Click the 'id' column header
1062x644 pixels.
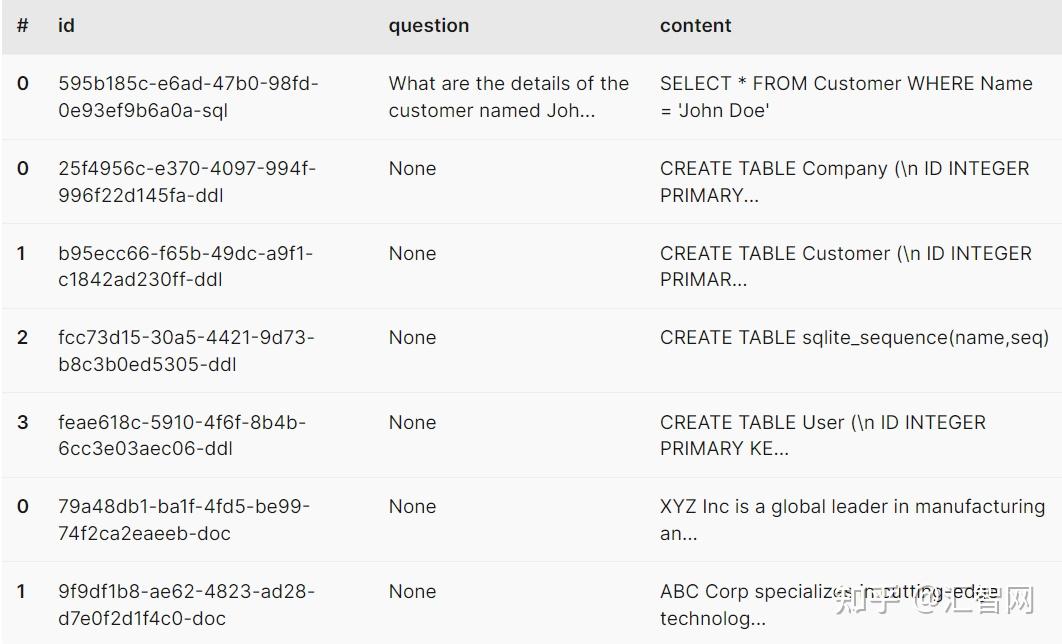pos(66,26)
